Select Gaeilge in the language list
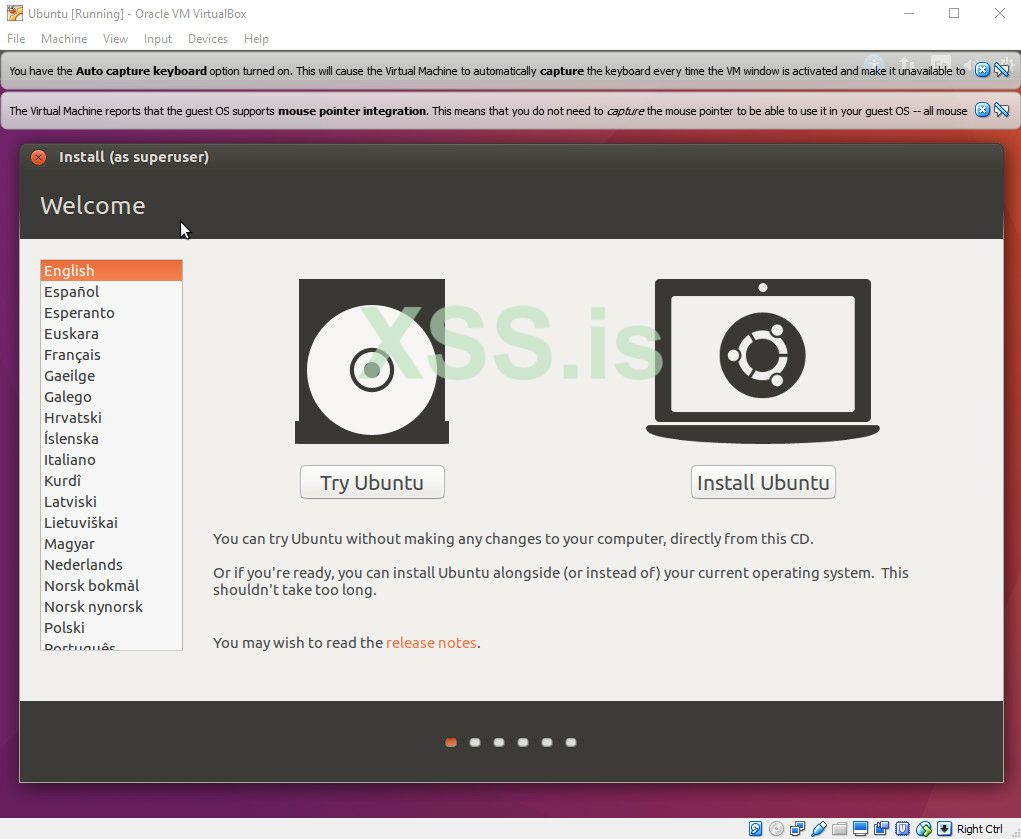The image size is (1021, 839). [111, 376]
